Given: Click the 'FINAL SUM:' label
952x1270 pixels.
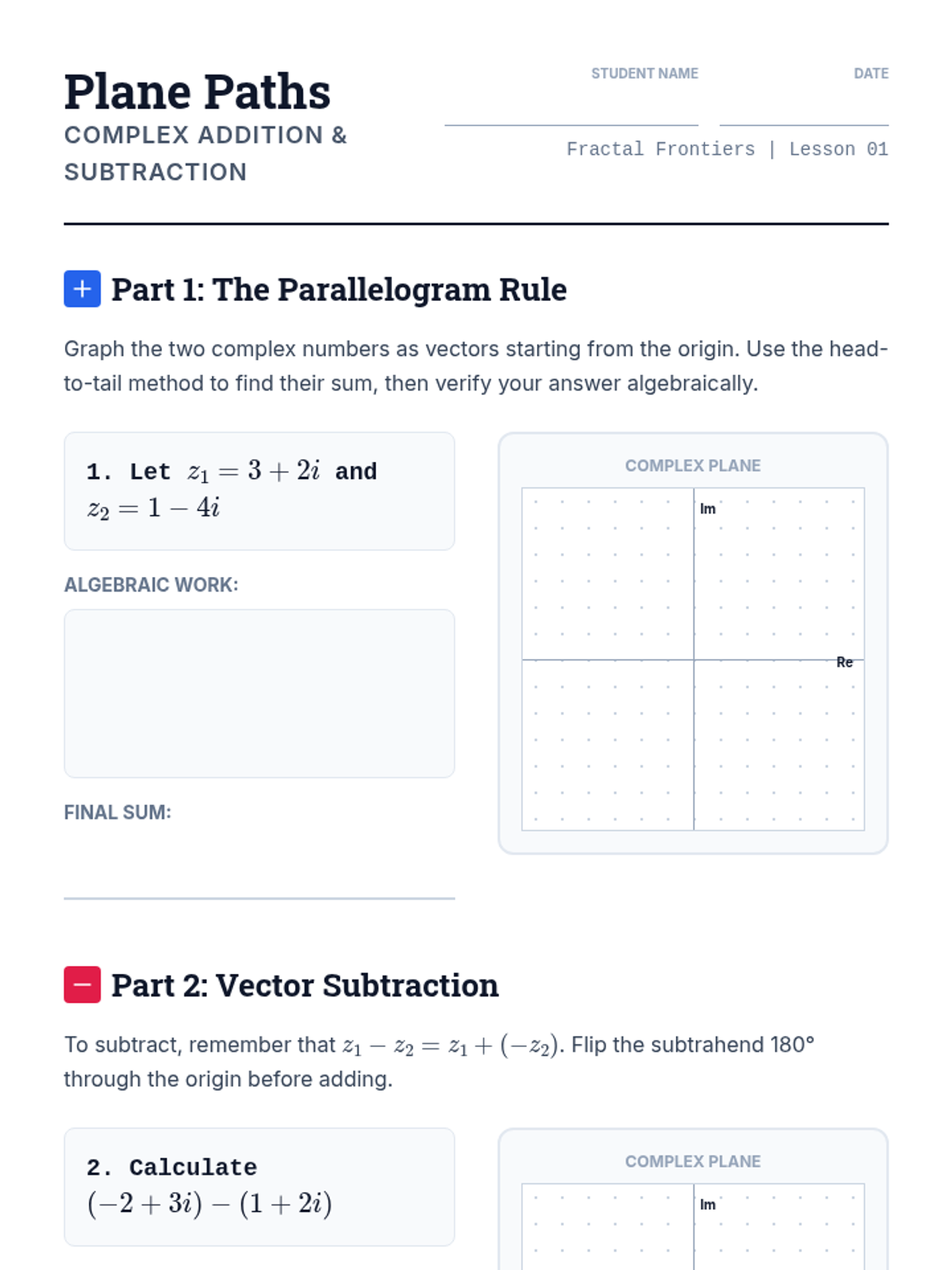Looking at the screenshot, I should 117,813.
